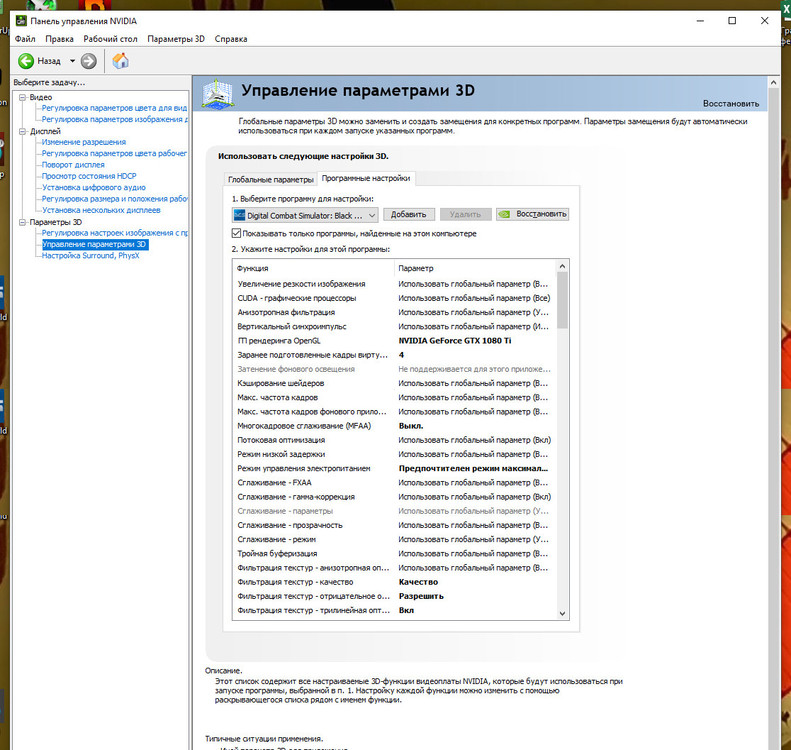791x750 pixels.
Task: Click the grayed-out Удалить button
Action: click(465, 214)
